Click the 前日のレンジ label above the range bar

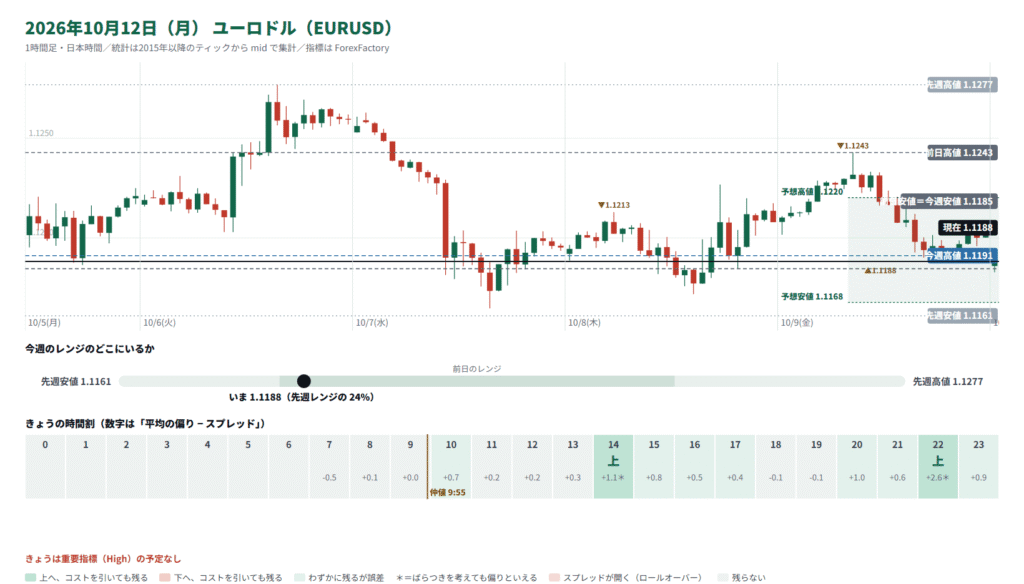click(x=477, y=369)
